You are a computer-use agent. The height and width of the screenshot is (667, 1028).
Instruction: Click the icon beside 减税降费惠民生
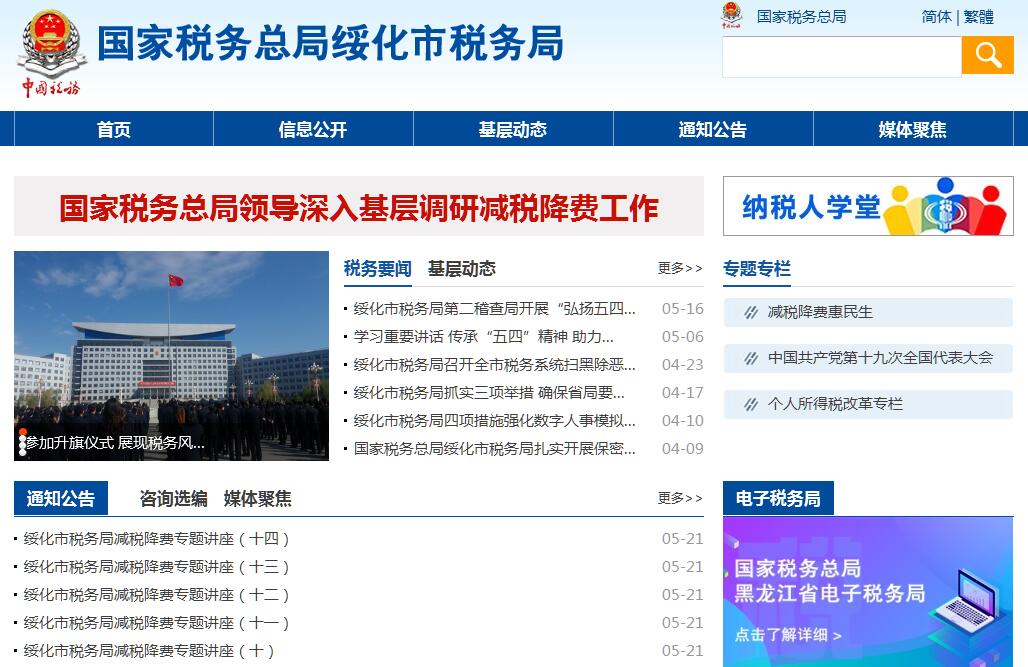tap(751, 312)
